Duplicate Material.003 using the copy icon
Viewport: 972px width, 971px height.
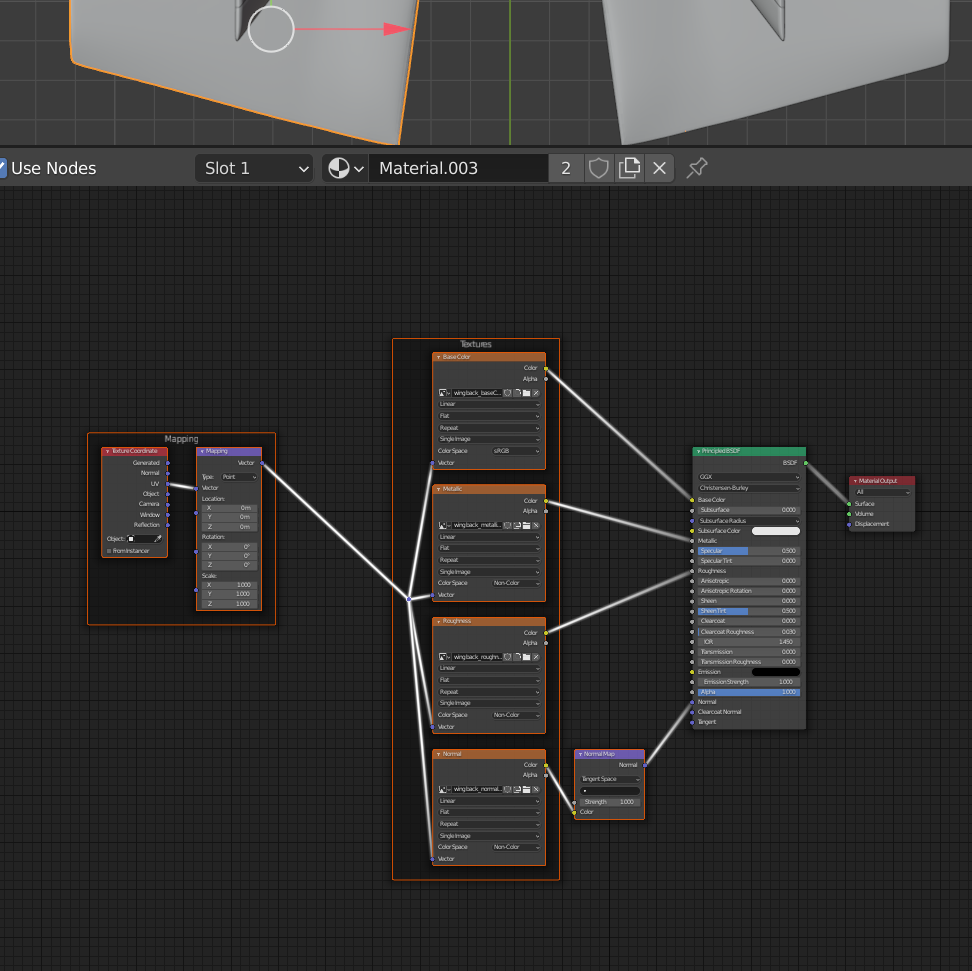pos(629,168)
